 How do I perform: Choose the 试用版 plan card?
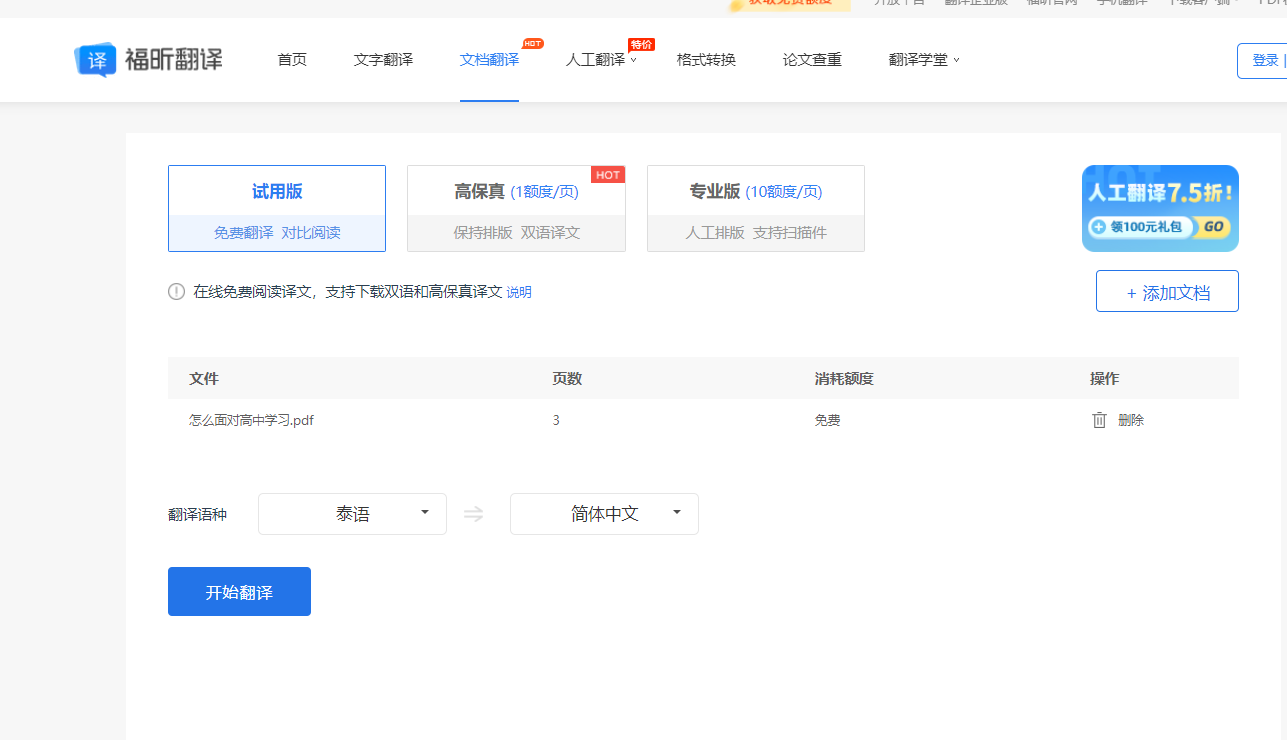pyautogui.click(x=277, y=208)
